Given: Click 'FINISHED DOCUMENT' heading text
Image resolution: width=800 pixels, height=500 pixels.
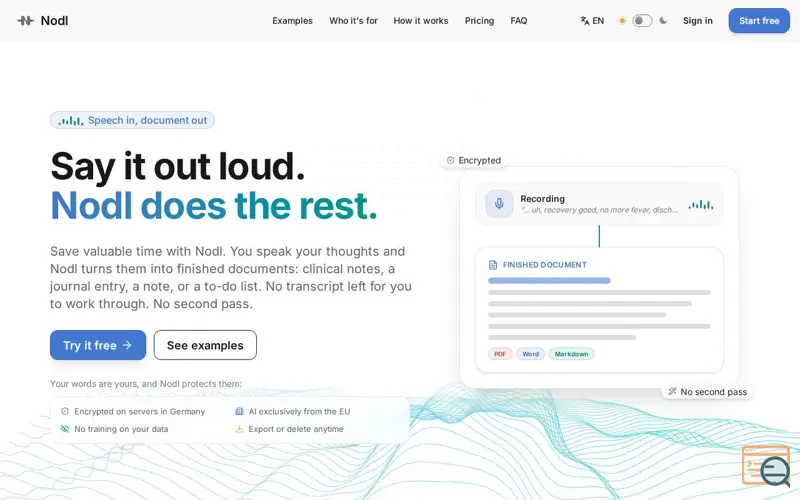Looking at the screenshot, I should click(544, 265).
